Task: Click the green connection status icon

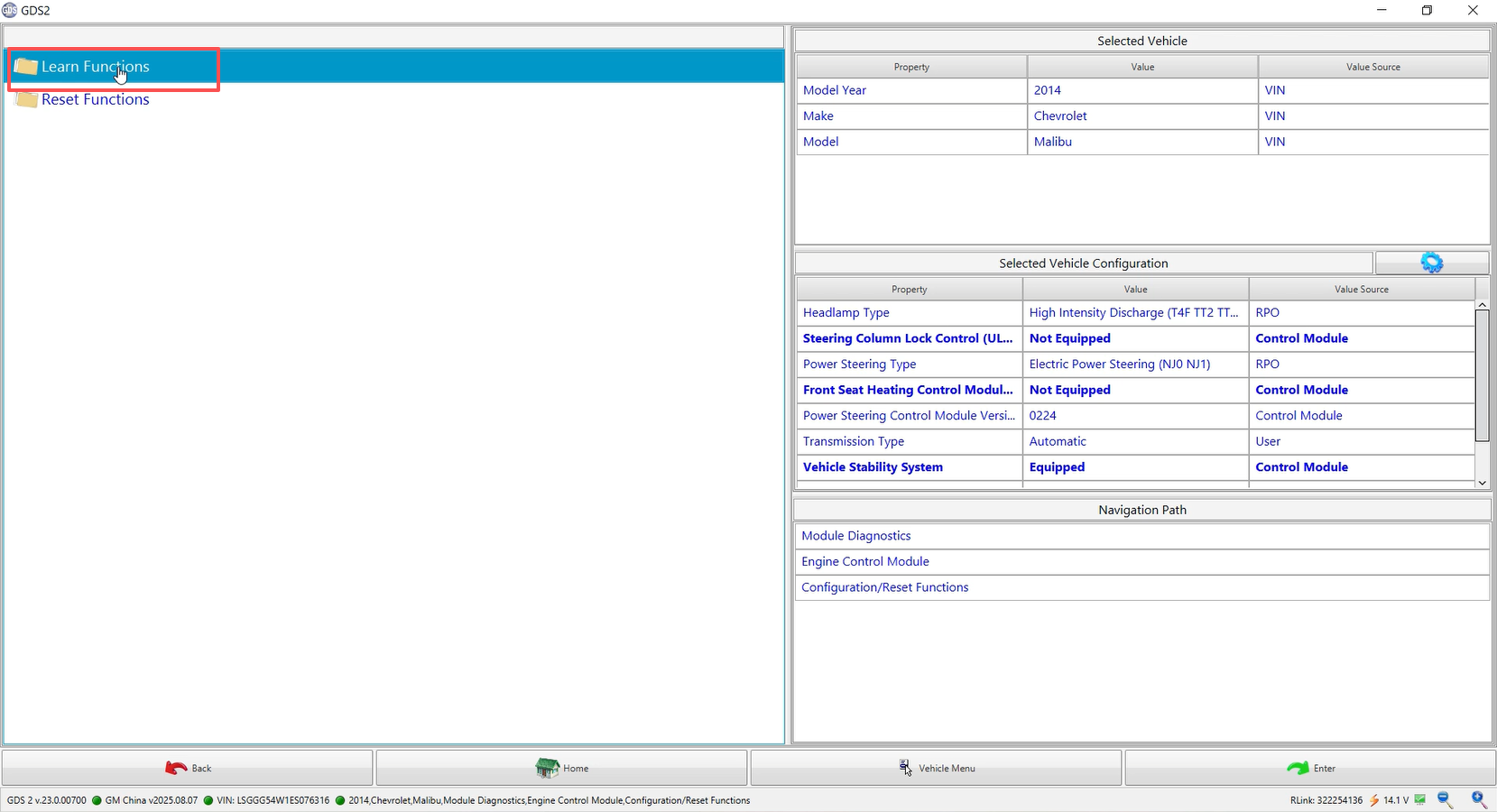Action: pos(1420,799)
